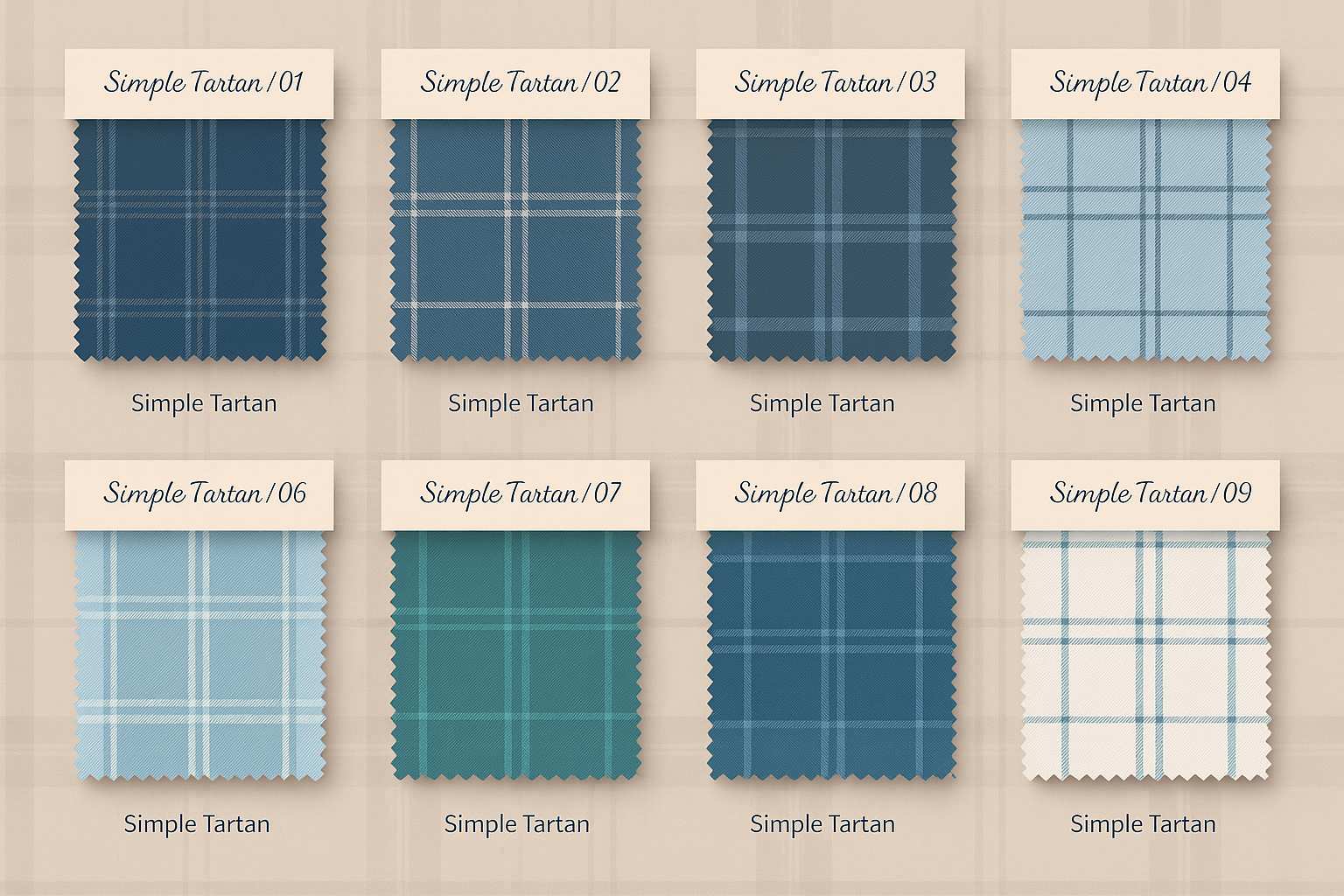Select the cream white tartan swatch
The width and height of the screenshot is (1344, 896).
coord(1145,654)
